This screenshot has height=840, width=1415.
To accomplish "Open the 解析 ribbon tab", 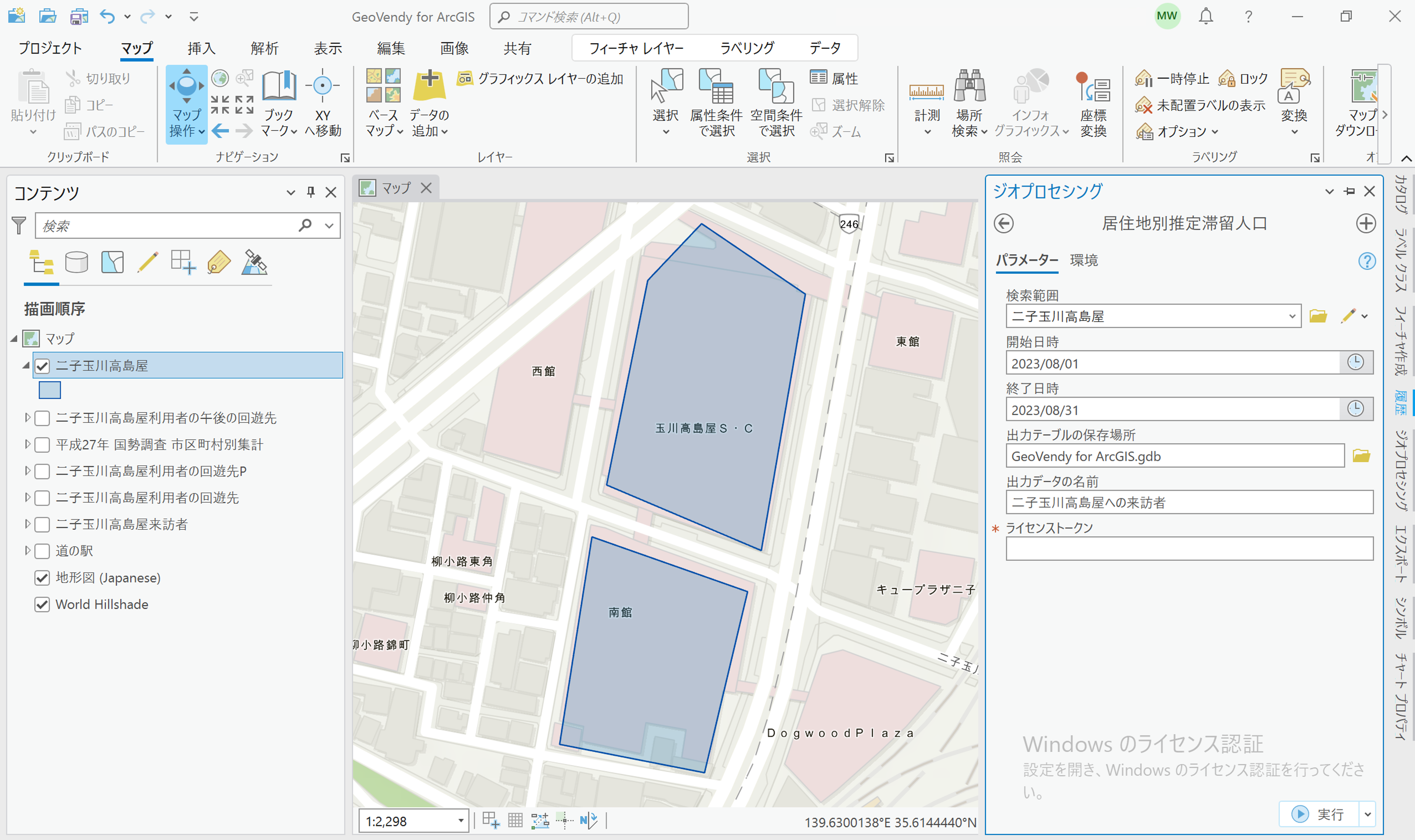I will 264,48.
